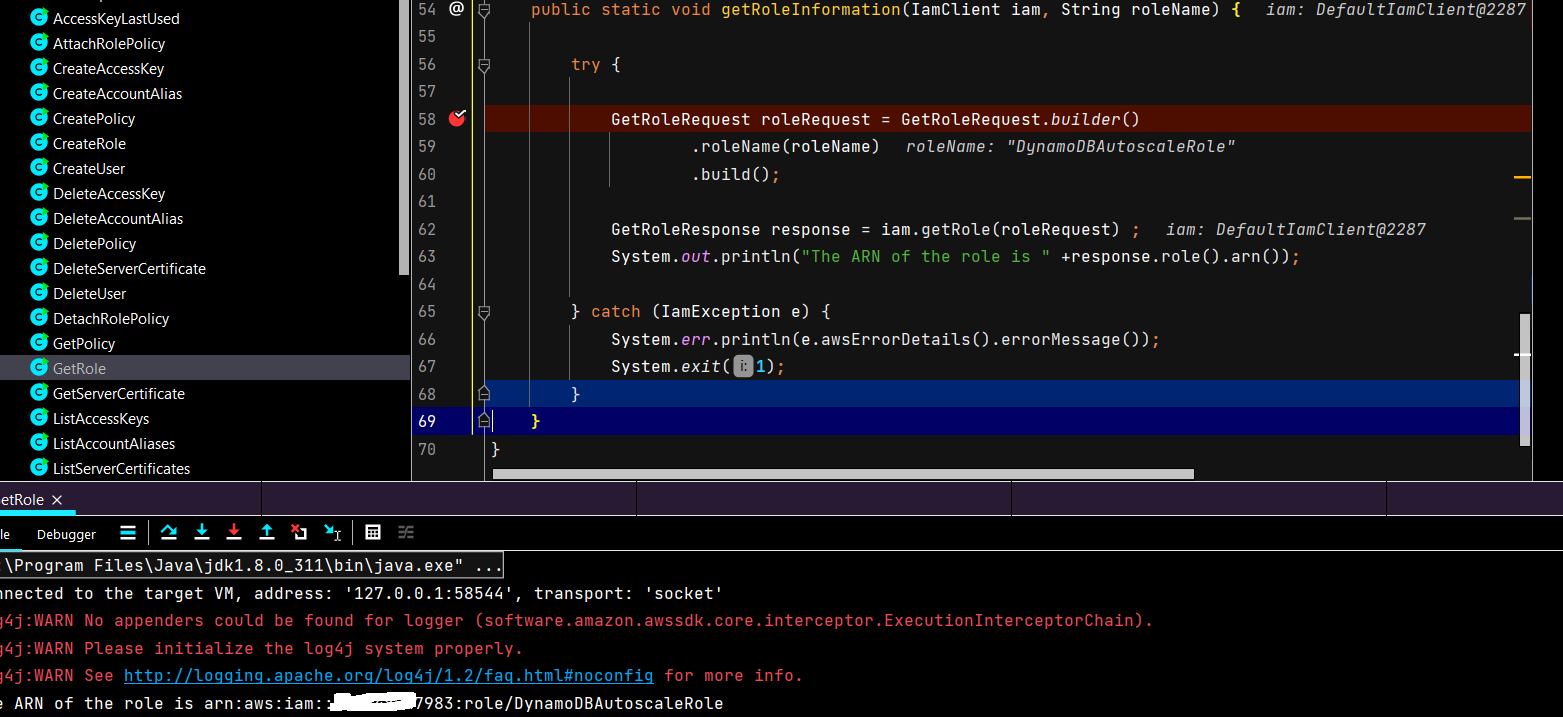1563x717 pixels.
Task: Open the Evaluate Expression calculator icon
Action: (x=373, y=532)
